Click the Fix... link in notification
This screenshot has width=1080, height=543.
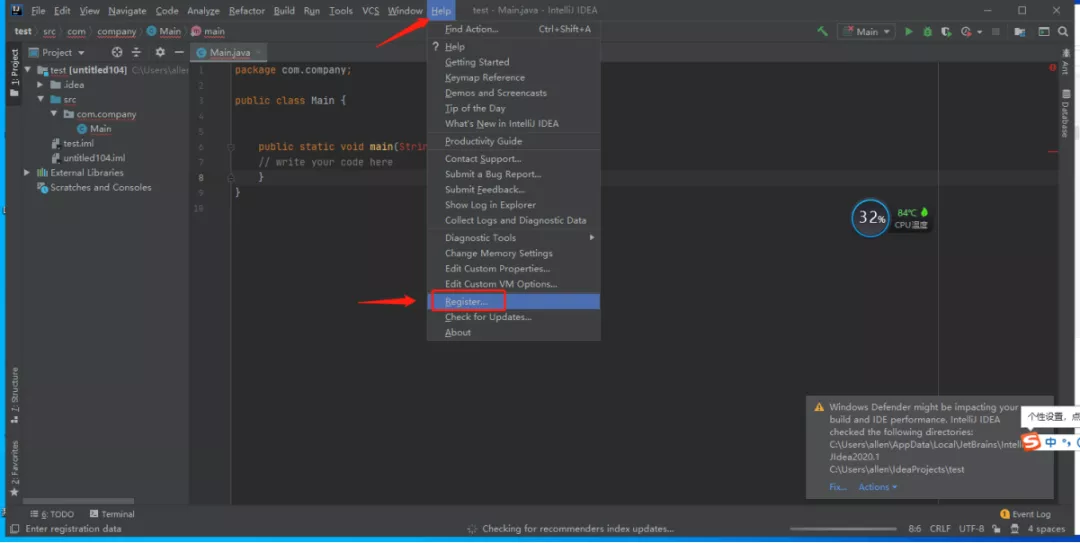837,487
